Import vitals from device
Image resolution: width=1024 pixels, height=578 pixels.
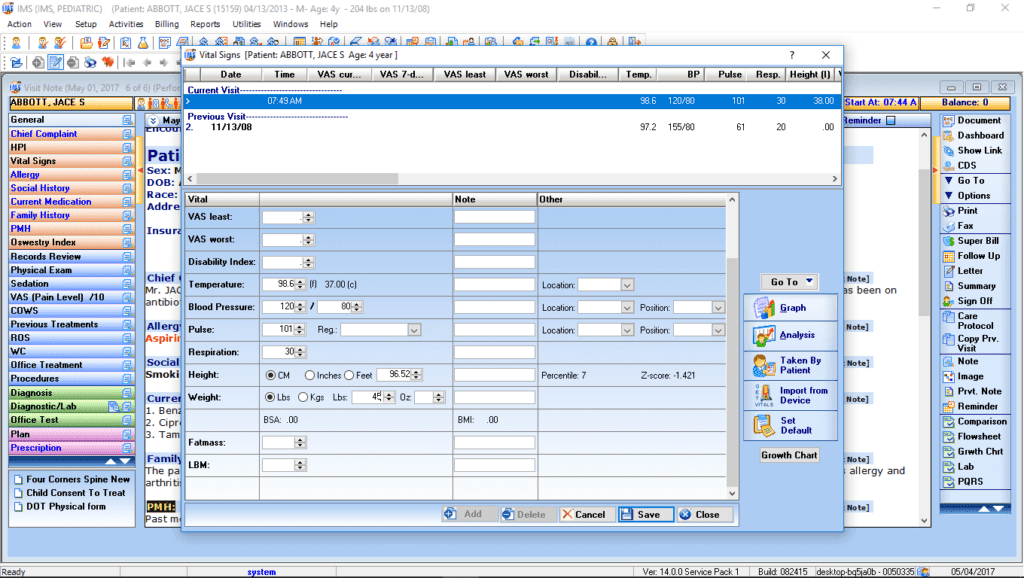point(790,395)
